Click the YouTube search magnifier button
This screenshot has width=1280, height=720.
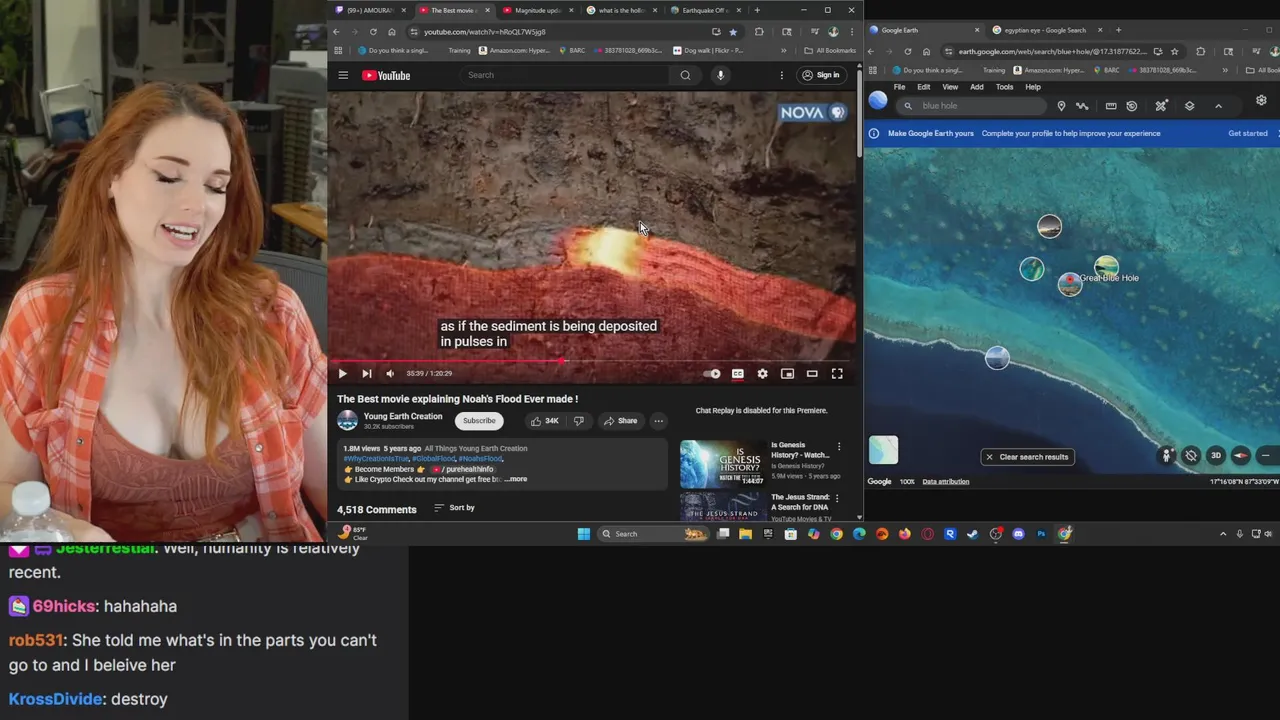(x=685, y=75)
